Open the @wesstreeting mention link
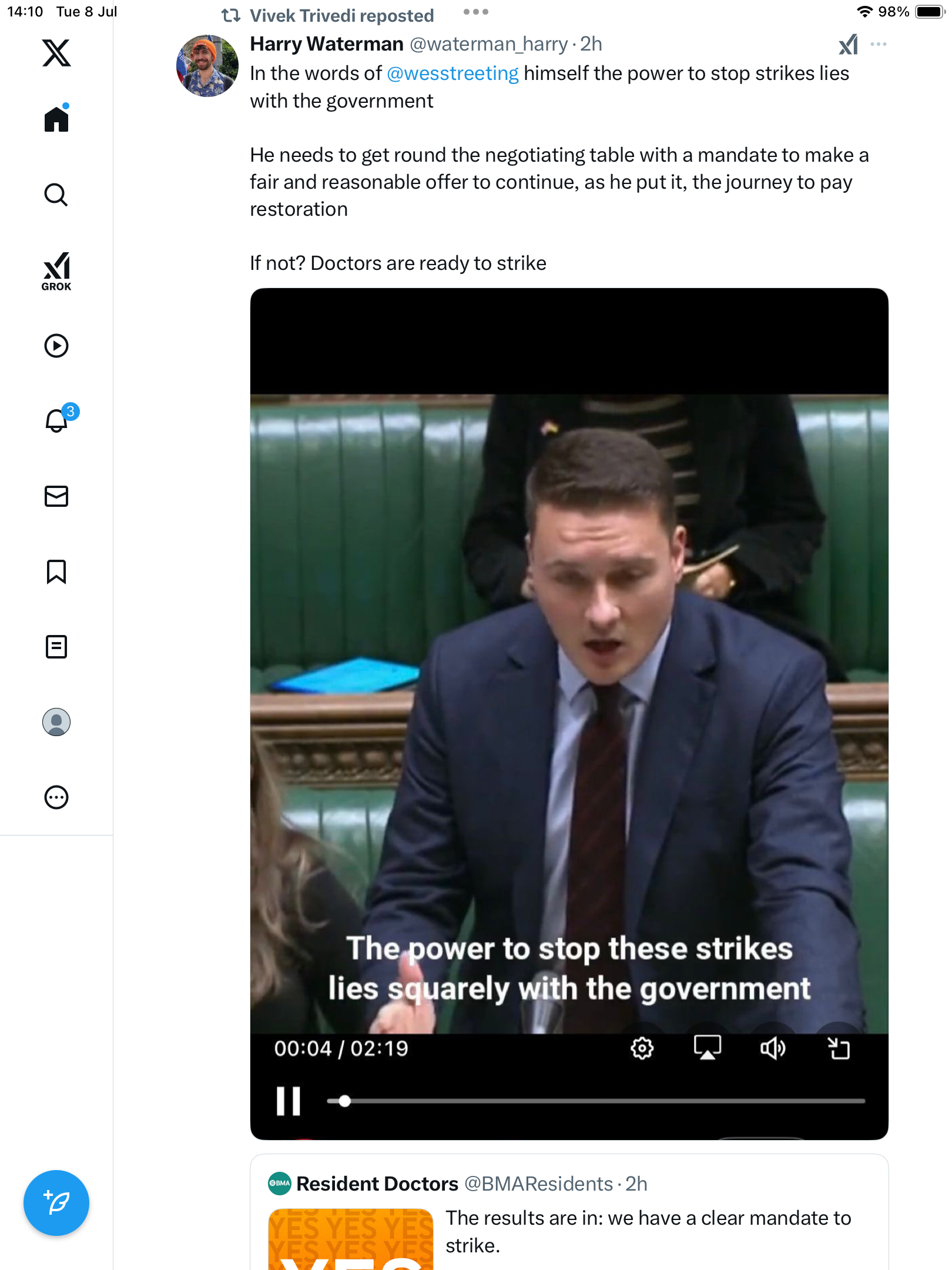The image size is (952, 1270). (452, 73)
